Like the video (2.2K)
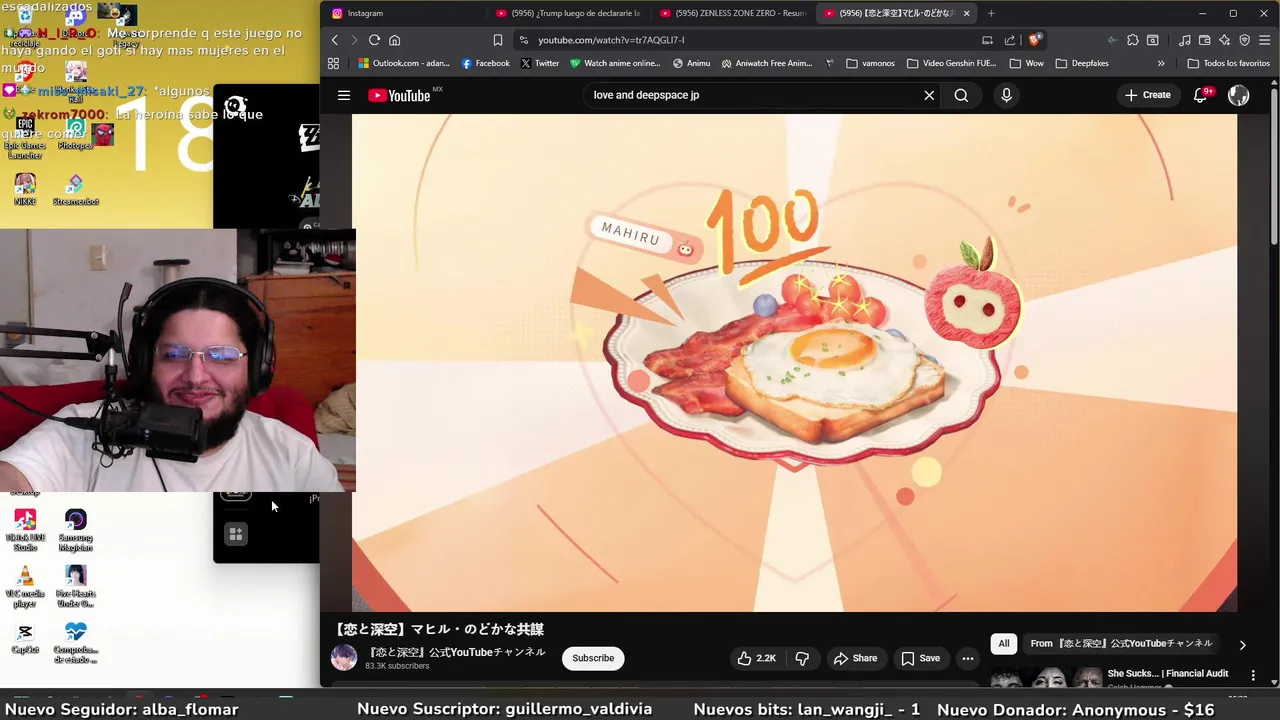This screenshot has height=720, width=1280. point(757,658)
